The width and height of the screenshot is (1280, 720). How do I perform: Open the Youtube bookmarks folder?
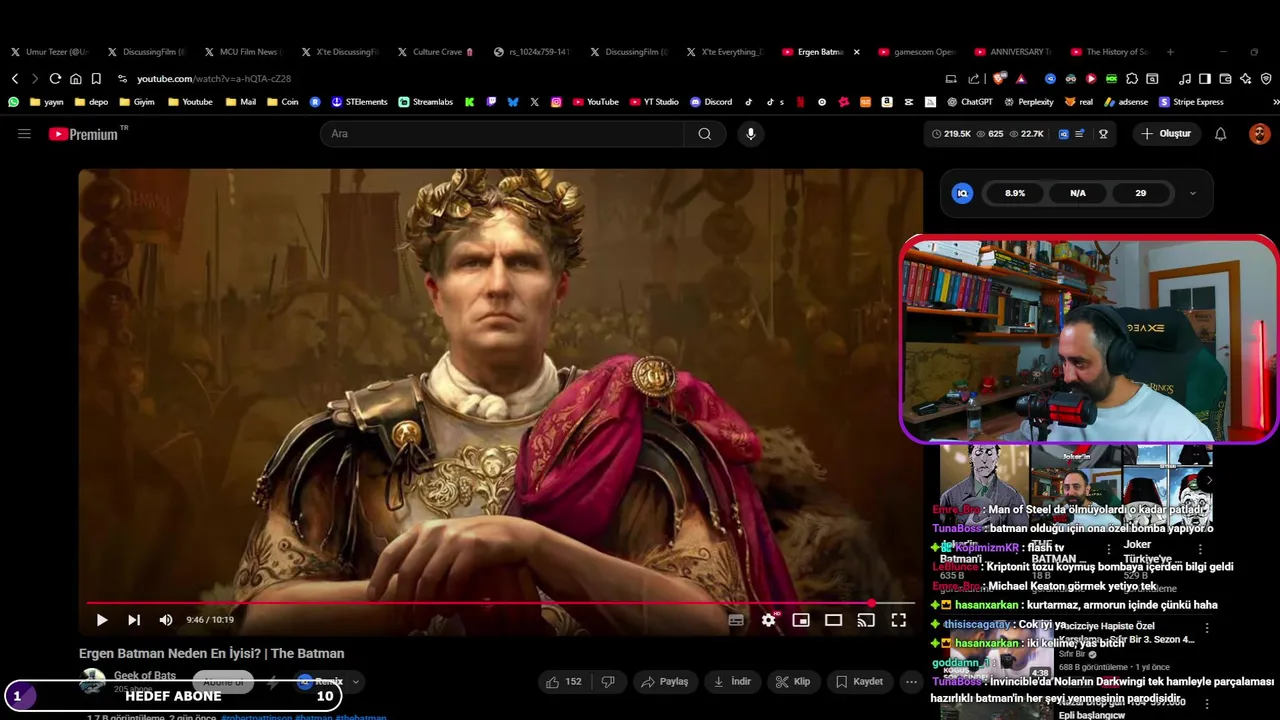tap(190, 102)
